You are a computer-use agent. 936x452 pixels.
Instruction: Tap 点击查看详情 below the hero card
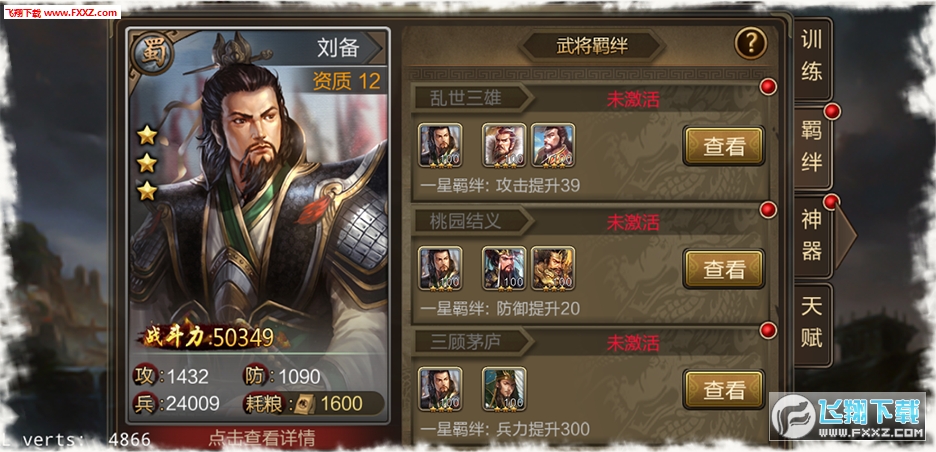tap(261, 438)
